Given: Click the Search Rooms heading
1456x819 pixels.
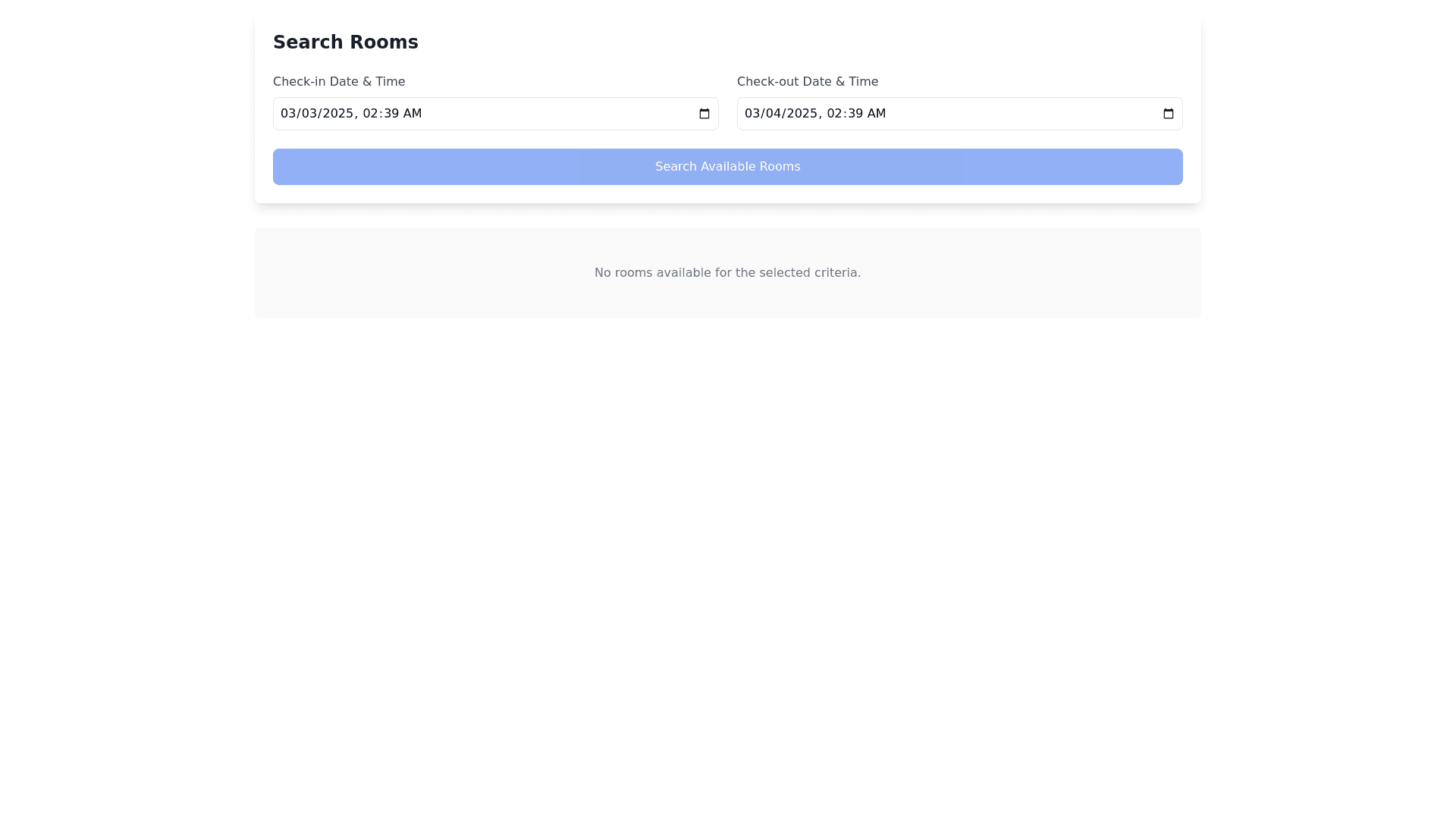Looking at the screenshot, I should 345,42.
